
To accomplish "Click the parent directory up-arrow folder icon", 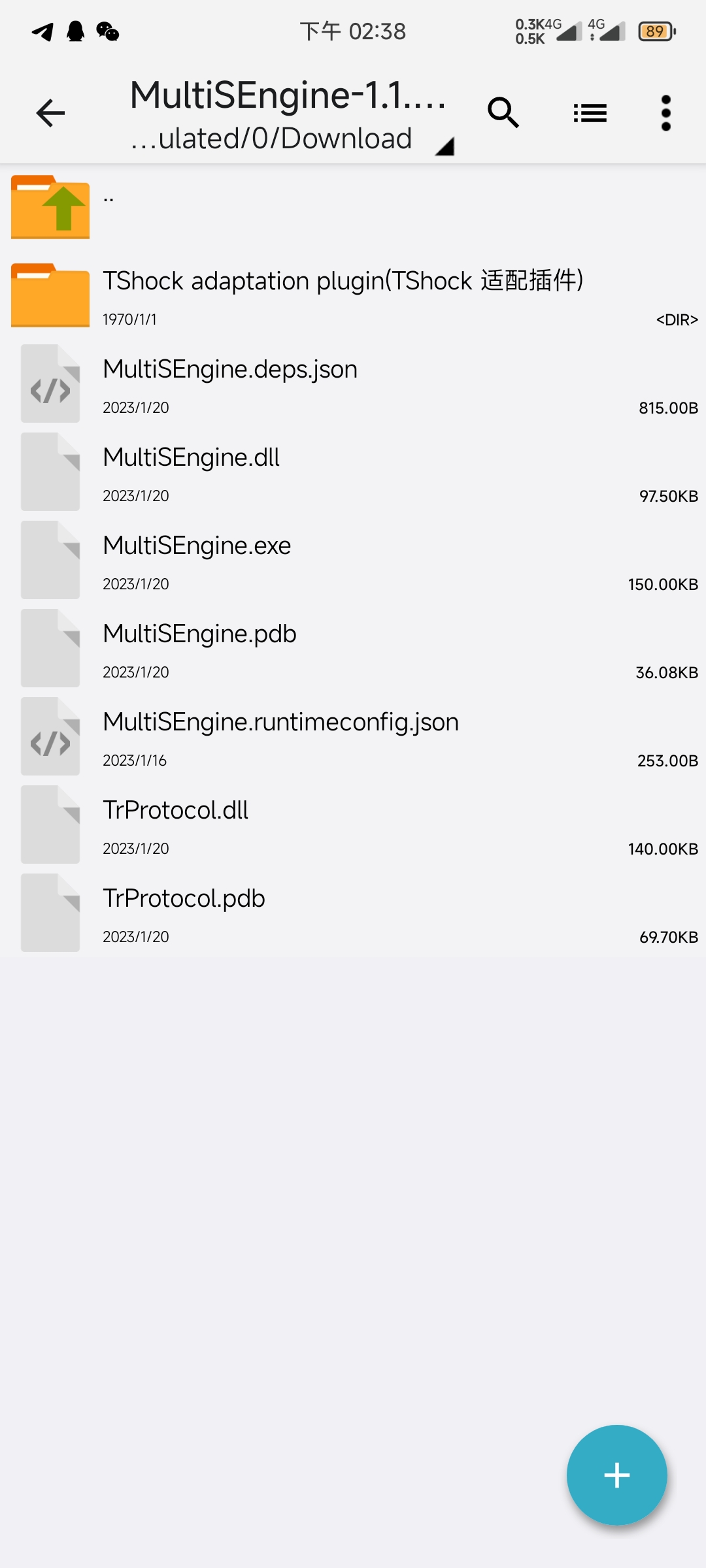I will [50, 206].
